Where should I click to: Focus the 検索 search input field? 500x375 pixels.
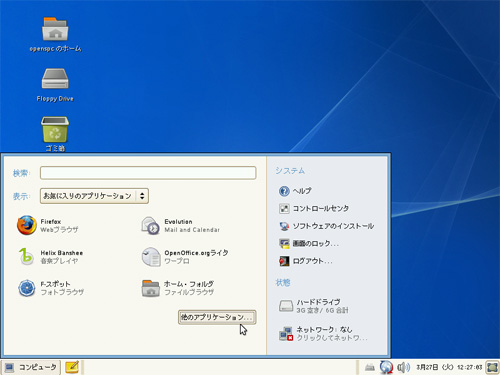(148, 173)
